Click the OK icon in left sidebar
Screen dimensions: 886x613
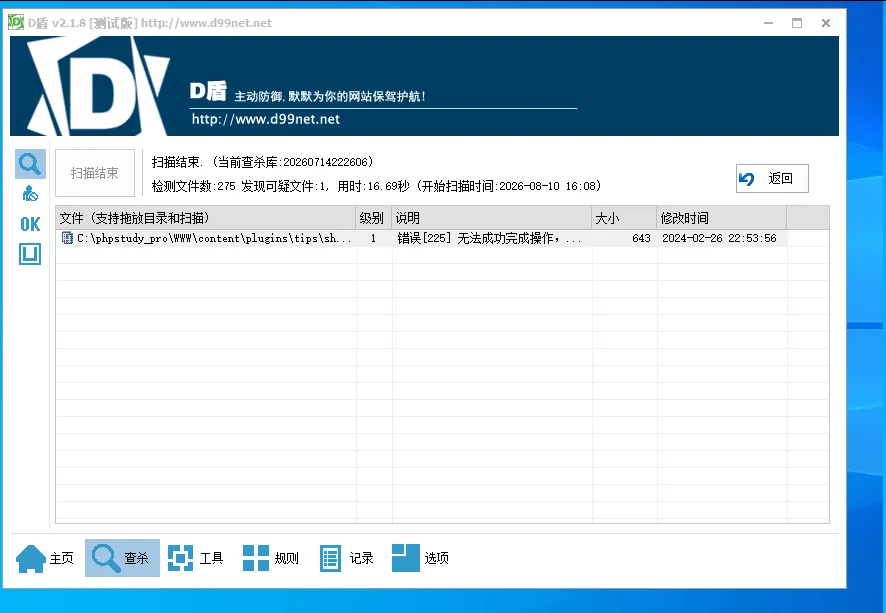[x=30, y=224]
